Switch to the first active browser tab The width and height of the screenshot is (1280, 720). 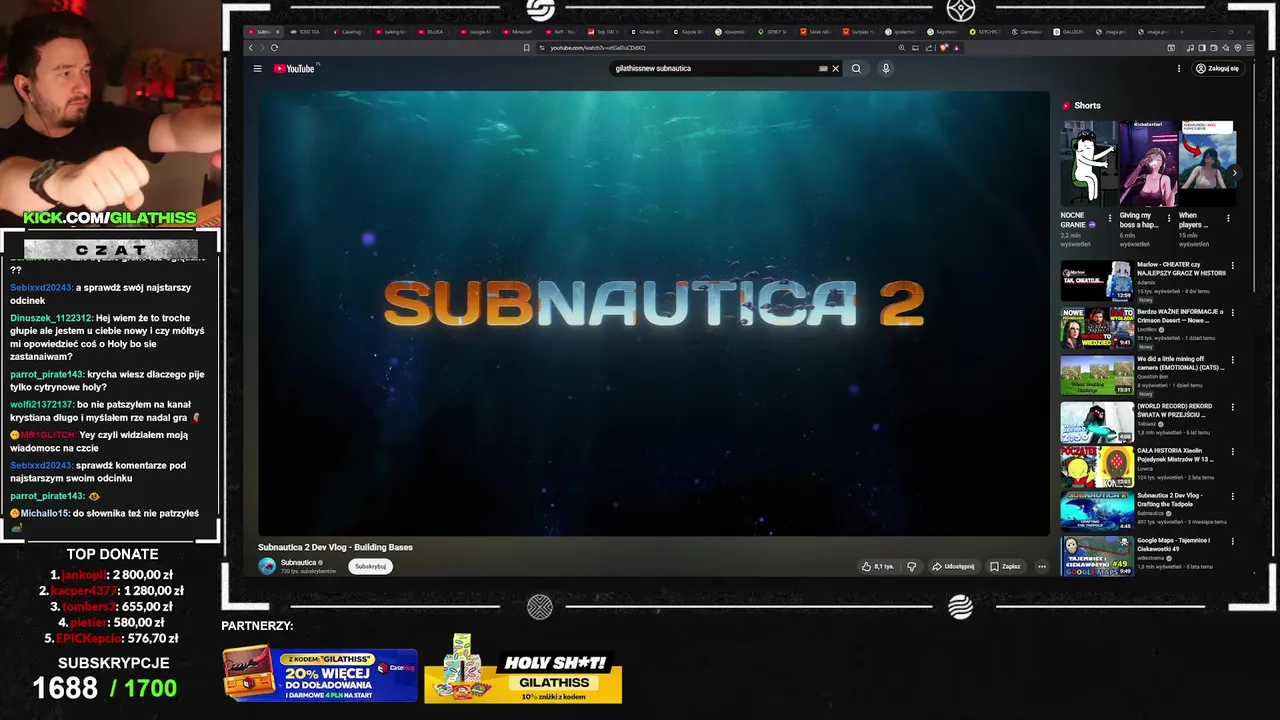264,32
